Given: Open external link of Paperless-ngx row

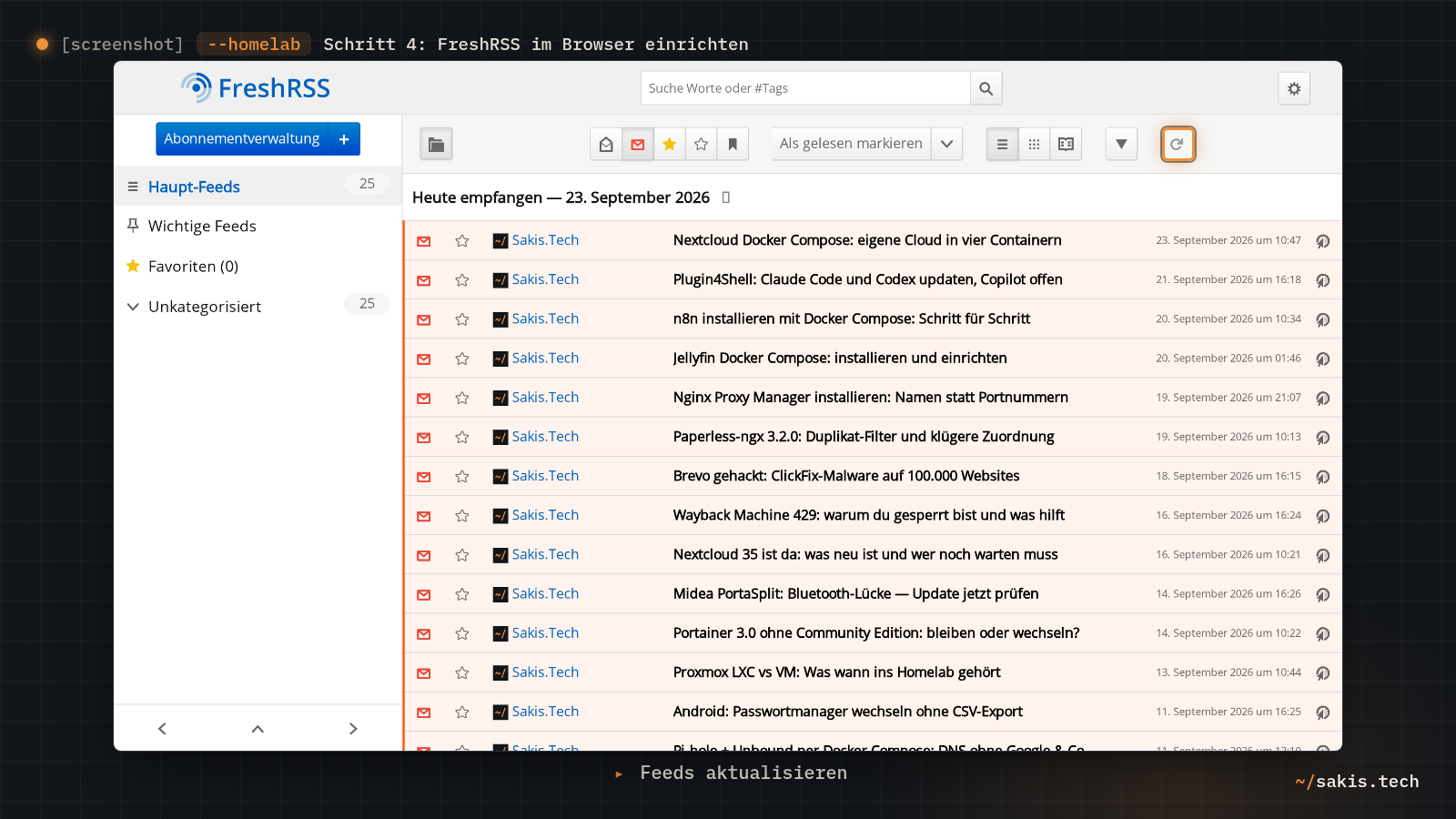Looking at the screenshot, I should pos(1323,438).
